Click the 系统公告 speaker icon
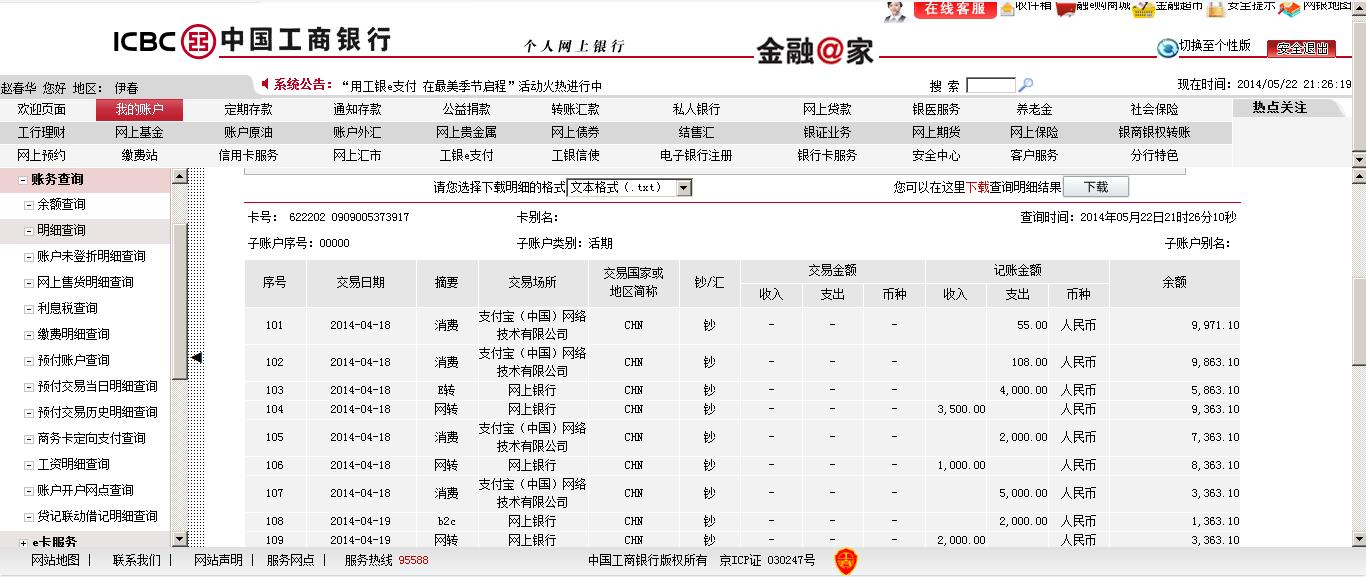 [265, 84]
